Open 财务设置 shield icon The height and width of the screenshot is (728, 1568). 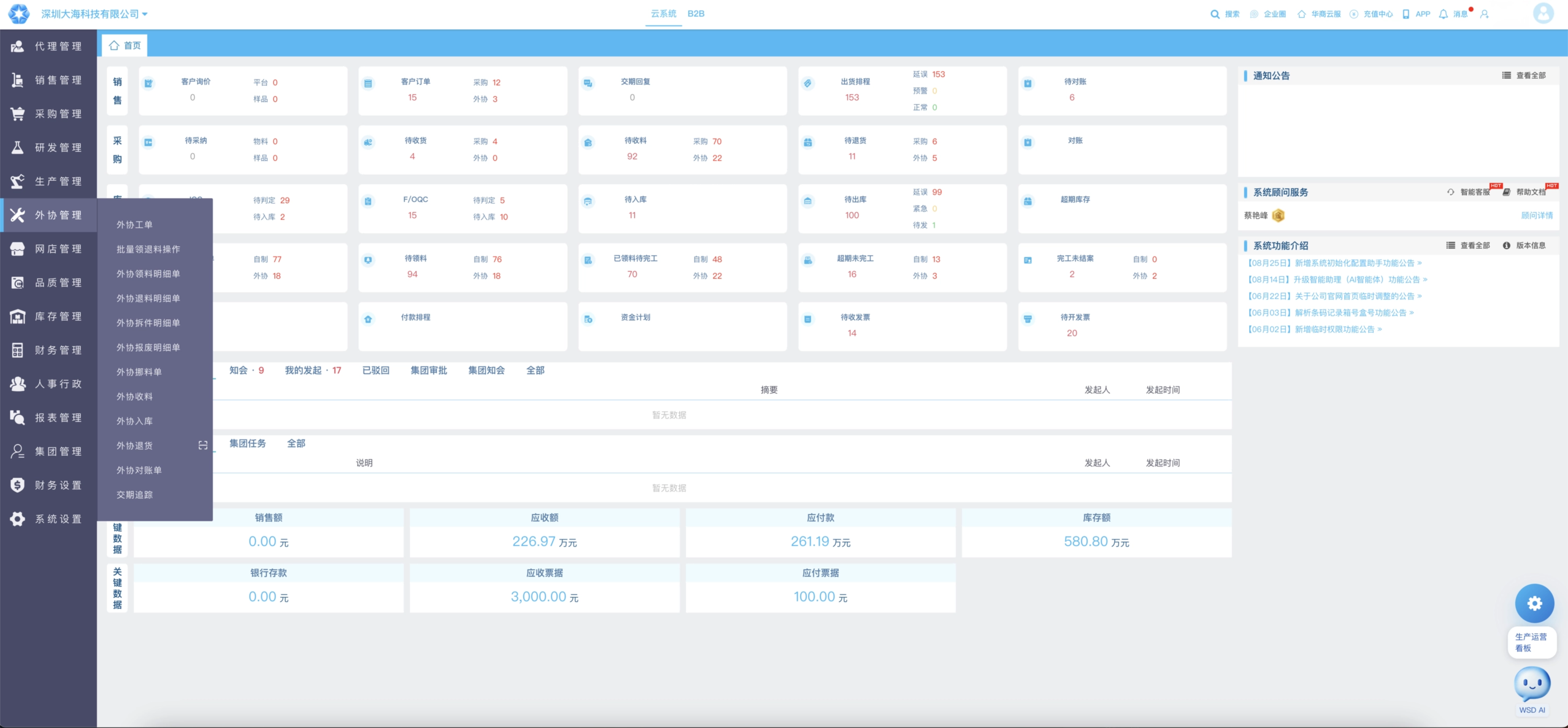[18, 486]
